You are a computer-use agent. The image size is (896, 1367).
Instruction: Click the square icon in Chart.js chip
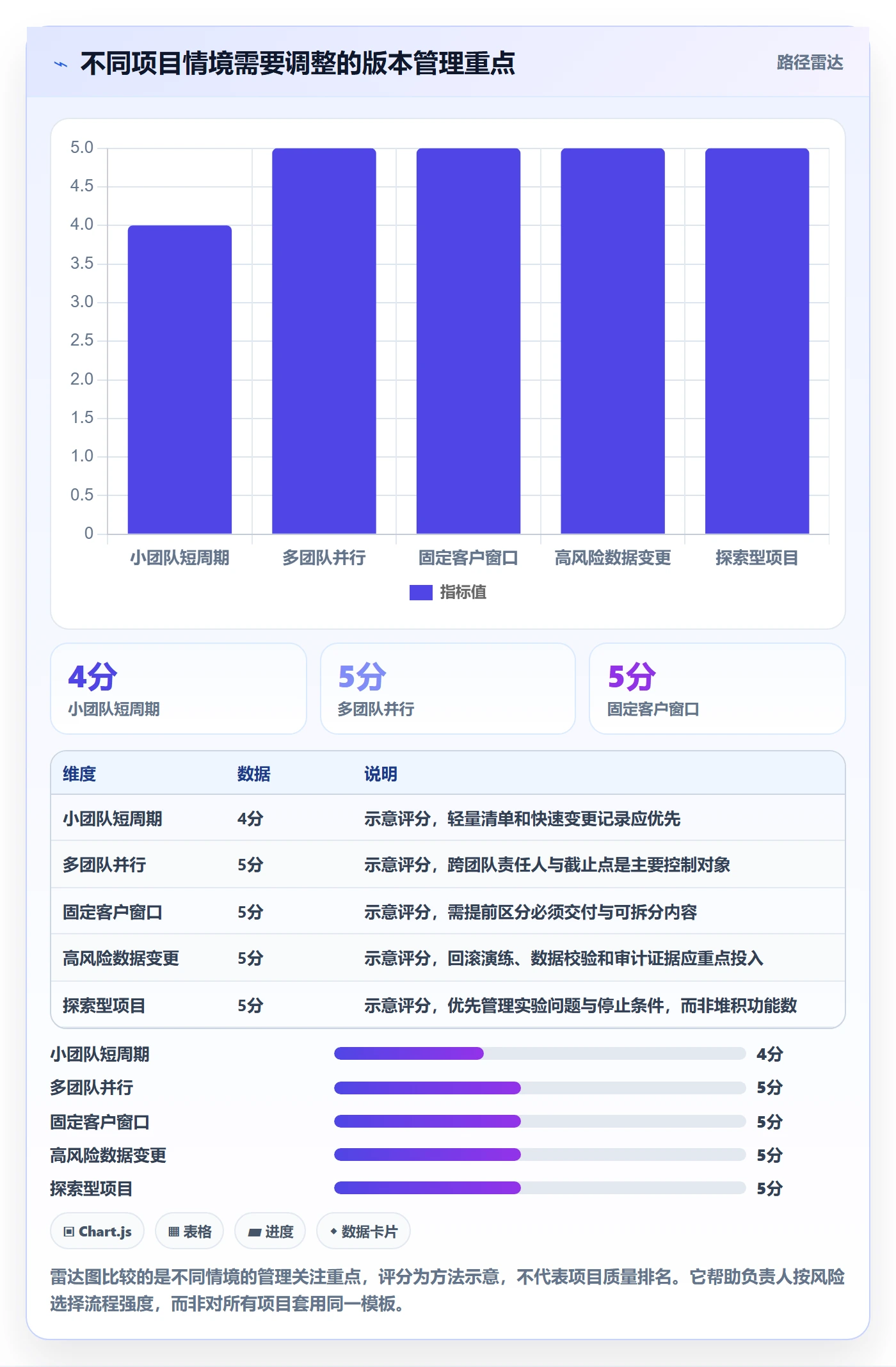click(x=69, y=1232)
